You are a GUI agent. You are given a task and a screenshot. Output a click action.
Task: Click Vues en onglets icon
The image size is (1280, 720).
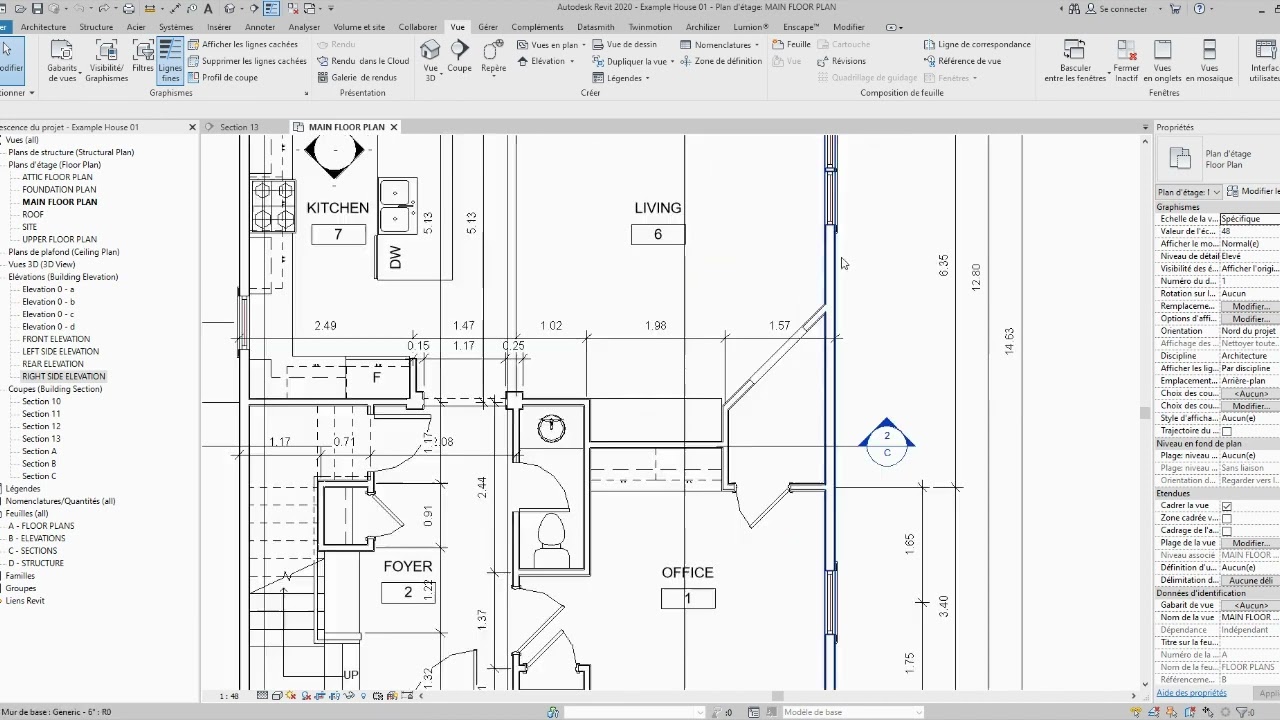coord(1162,51)
